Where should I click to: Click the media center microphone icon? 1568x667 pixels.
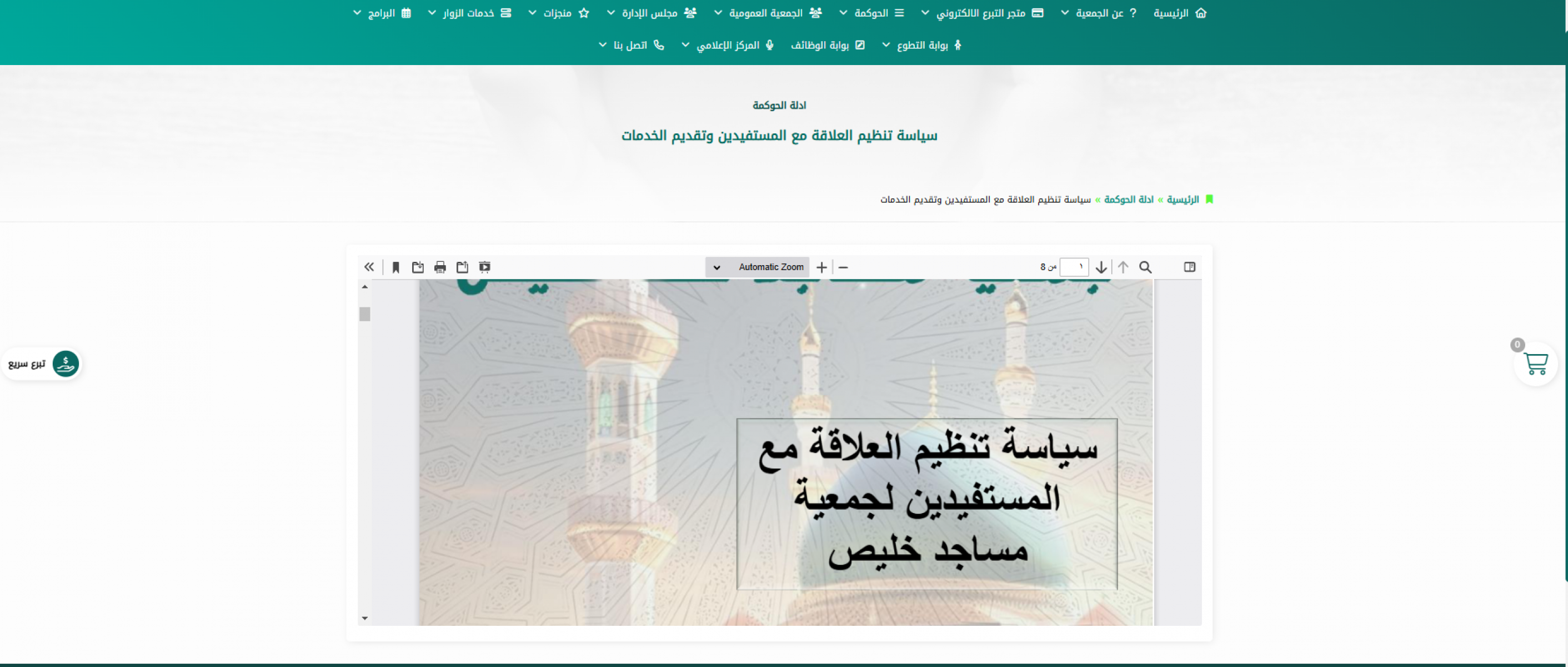point(769,45)
